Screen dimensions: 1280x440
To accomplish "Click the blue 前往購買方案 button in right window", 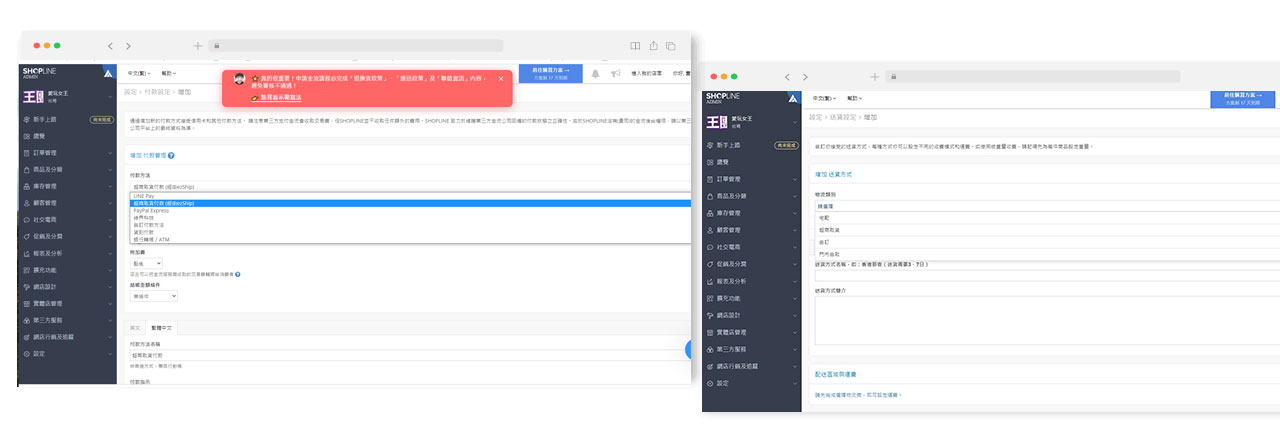I will 1245,99.
